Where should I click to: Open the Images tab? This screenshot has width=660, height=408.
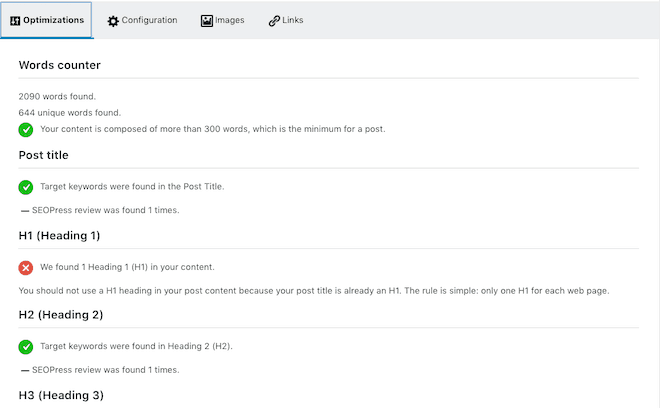(x=223, y=20)
